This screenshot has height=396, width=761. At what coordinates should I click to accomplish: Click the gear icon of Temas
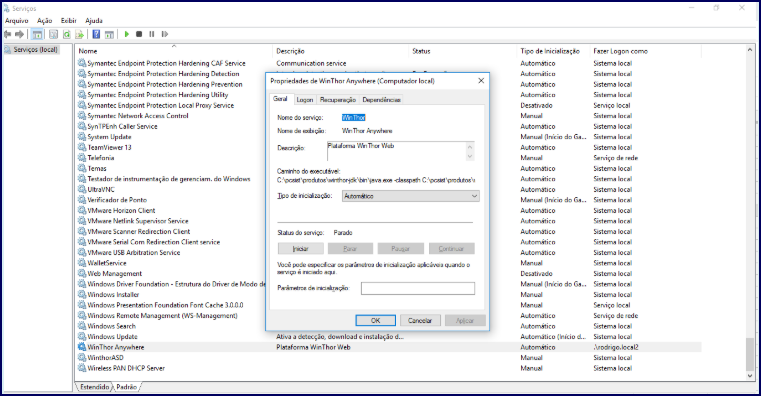pos(82,168)
